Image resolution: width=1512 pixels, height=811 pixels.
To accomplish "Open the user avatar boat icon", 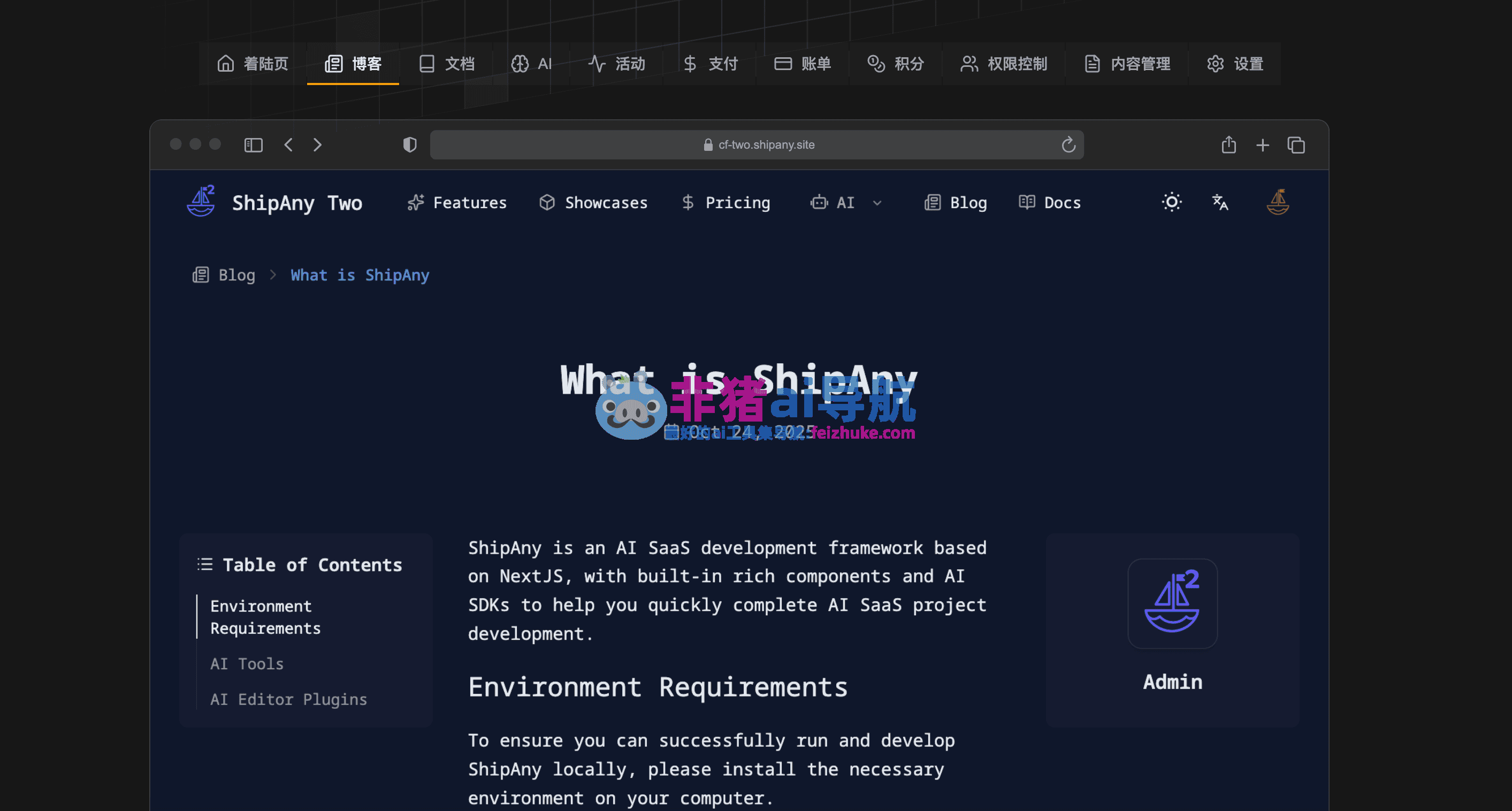I will (1278, 202).
